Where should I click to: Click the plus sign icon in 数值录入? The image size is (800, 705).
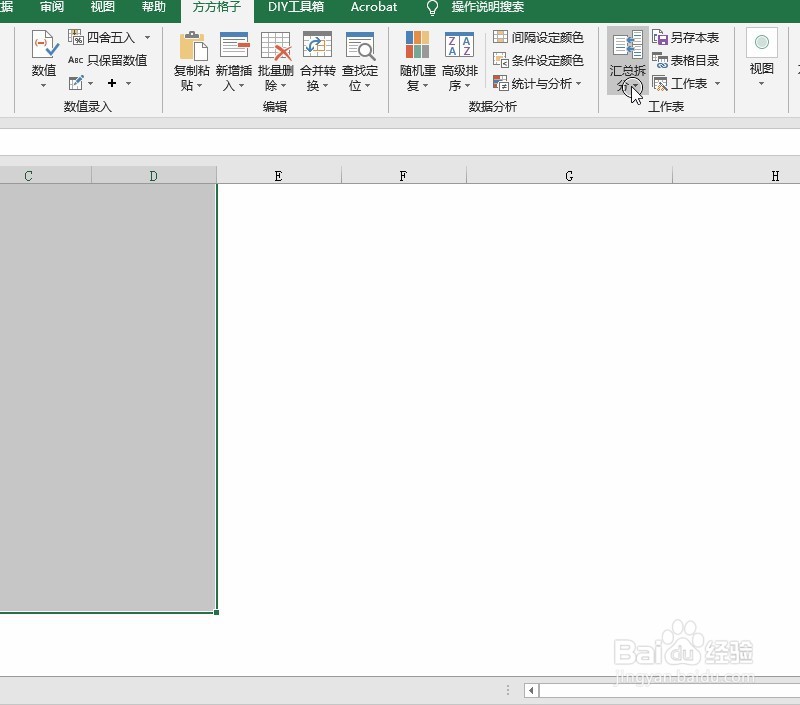tap(112, 83)
